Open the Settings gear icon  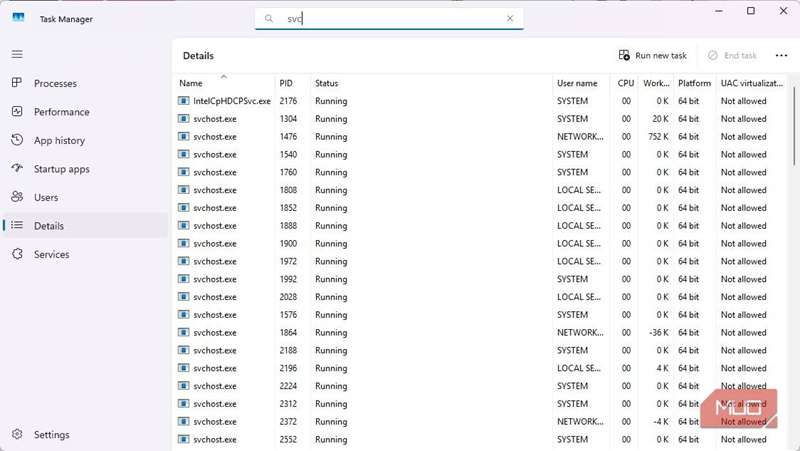click(x=17, y=434)
